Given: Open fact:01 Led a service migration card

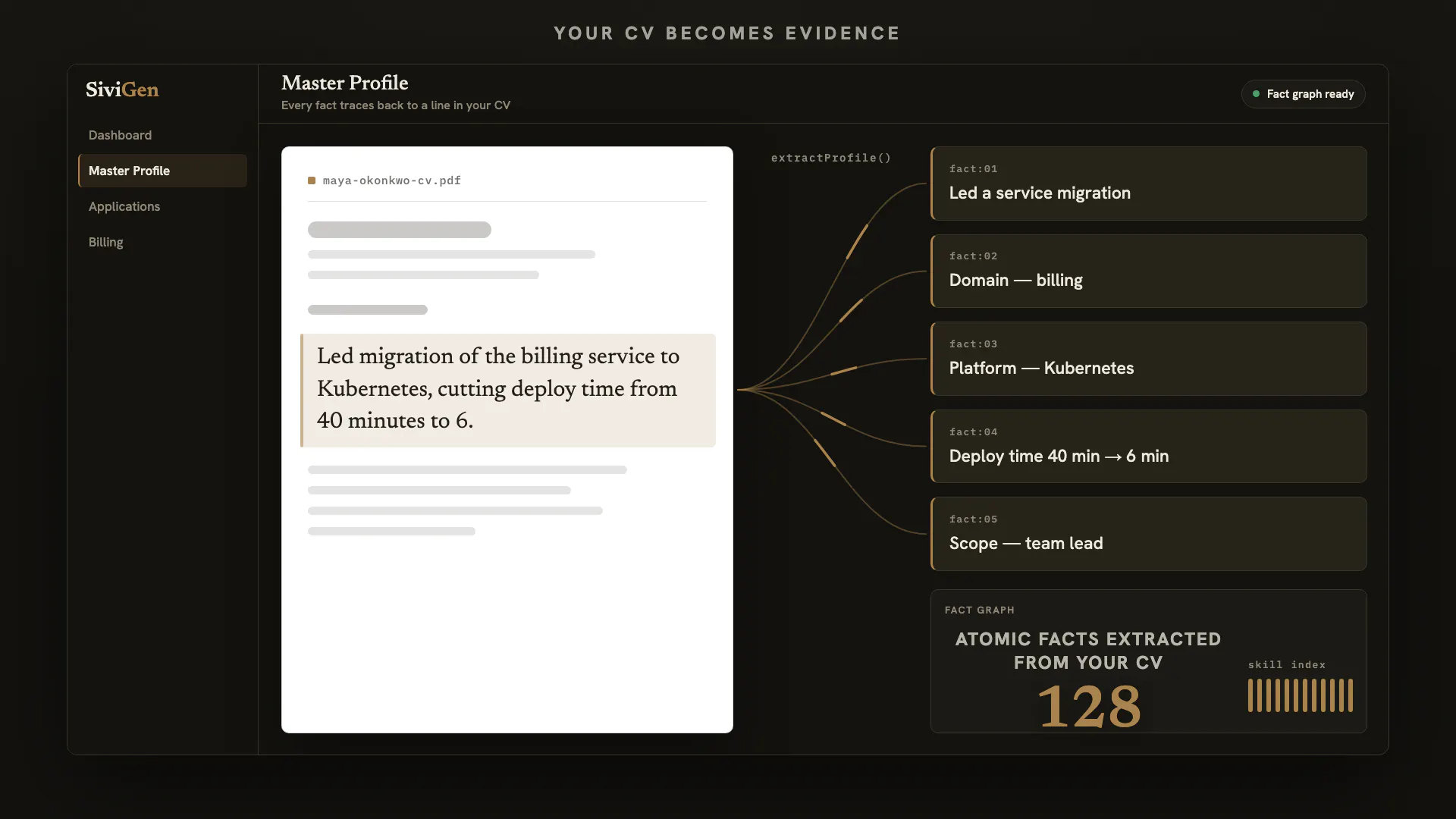Looking at the screenshot, I should (x=1148, y=184).
